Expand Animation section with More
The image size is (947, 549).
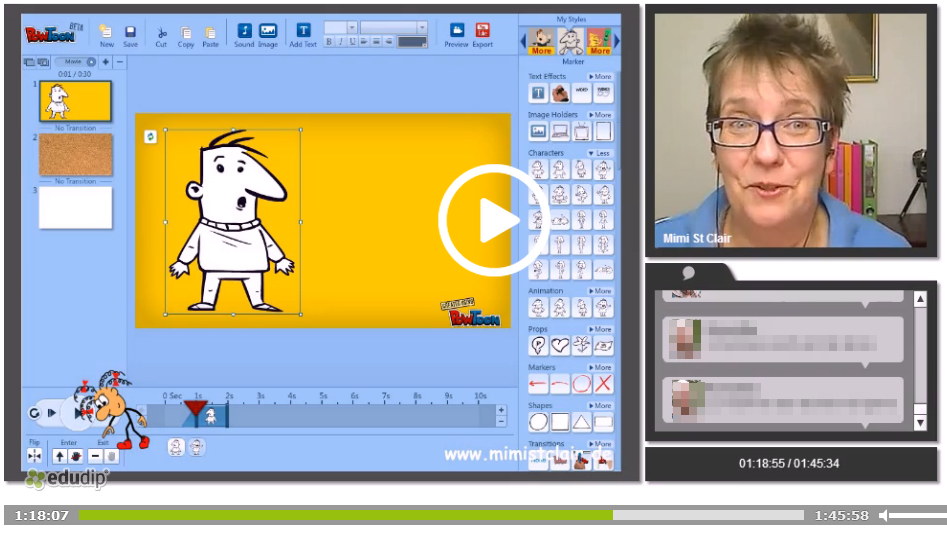point(600,291)
